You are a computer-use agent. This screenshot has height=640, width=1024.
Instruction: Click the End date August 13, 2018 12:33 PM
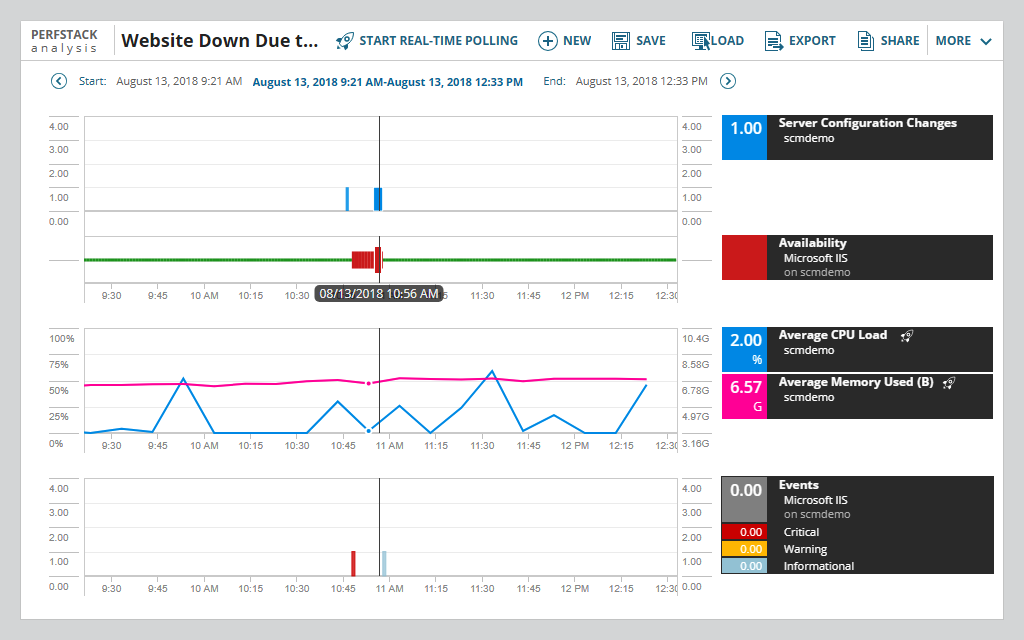coord(643,81)
